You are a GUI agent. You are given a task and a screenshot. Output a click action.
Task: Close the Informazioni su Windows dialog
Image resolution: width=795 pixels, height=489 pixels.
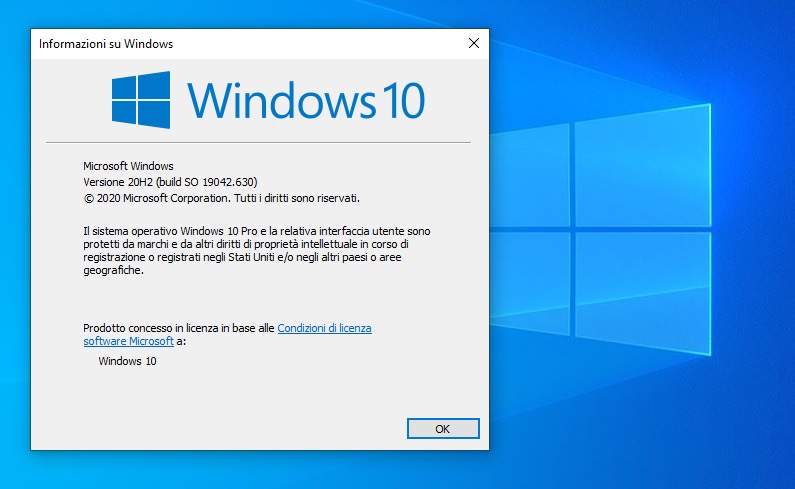(474, 44)
